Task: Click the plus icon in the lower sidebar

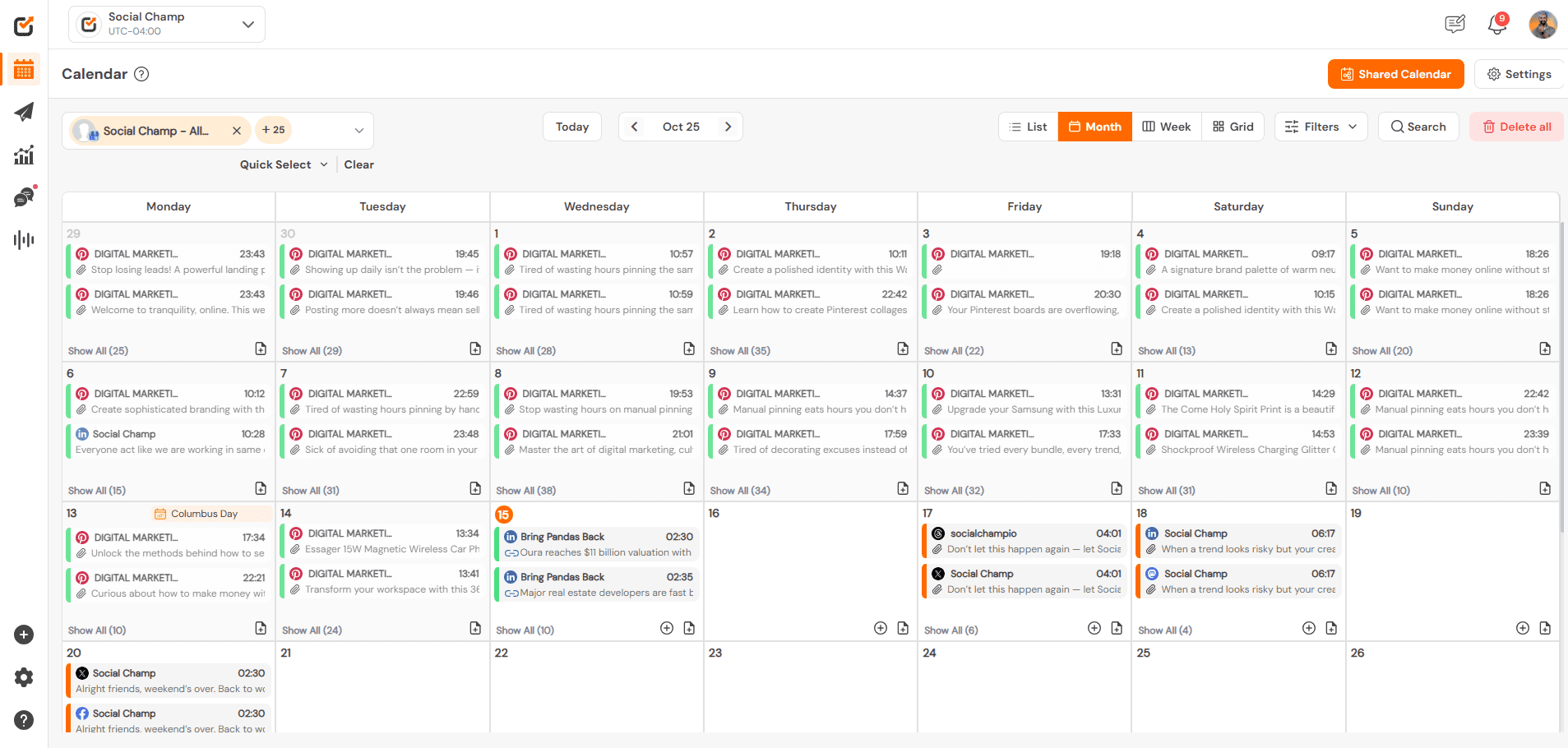Action: pos(23,635)
